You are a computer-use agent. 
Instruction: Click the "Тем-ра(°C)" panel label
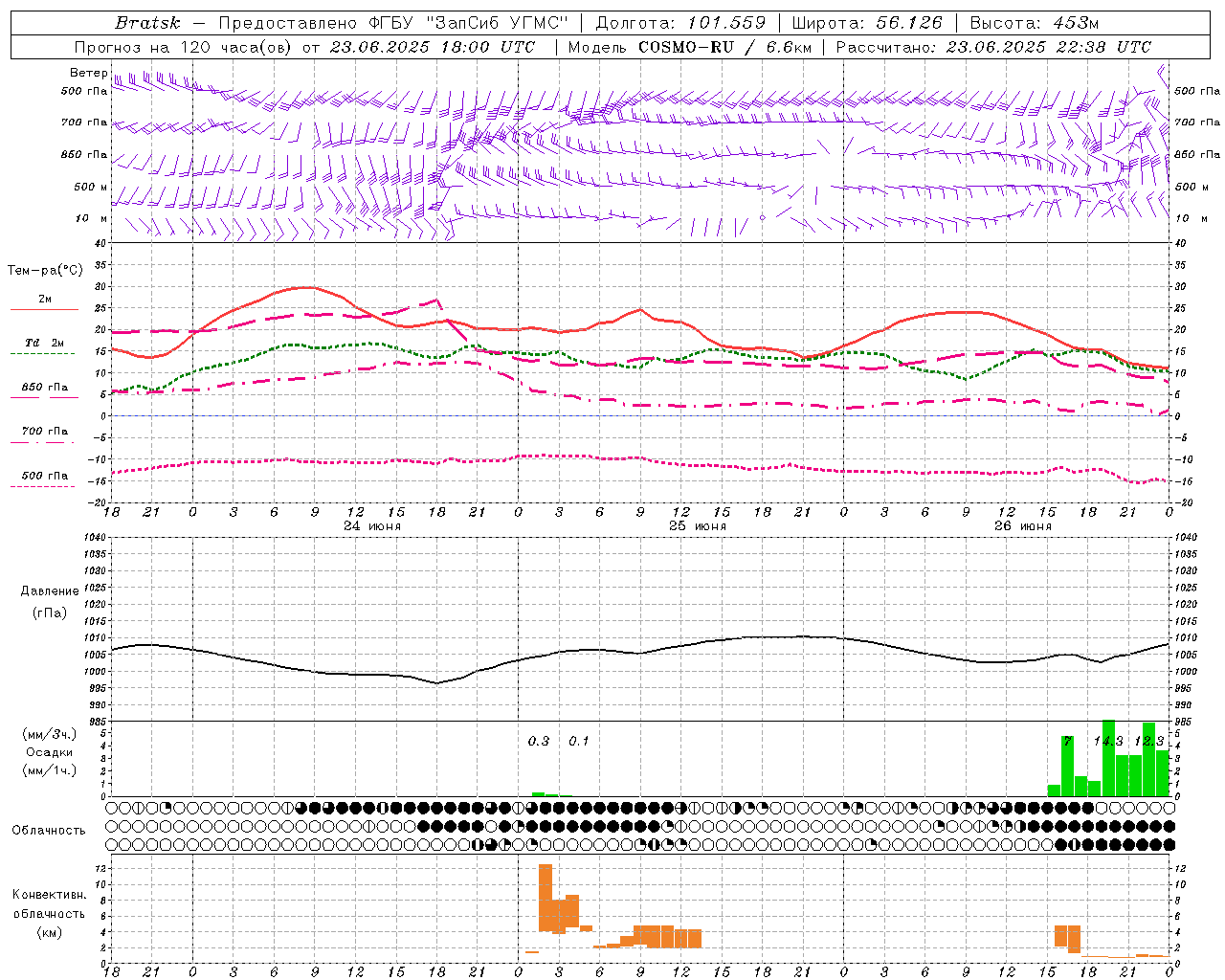point(45,271)
